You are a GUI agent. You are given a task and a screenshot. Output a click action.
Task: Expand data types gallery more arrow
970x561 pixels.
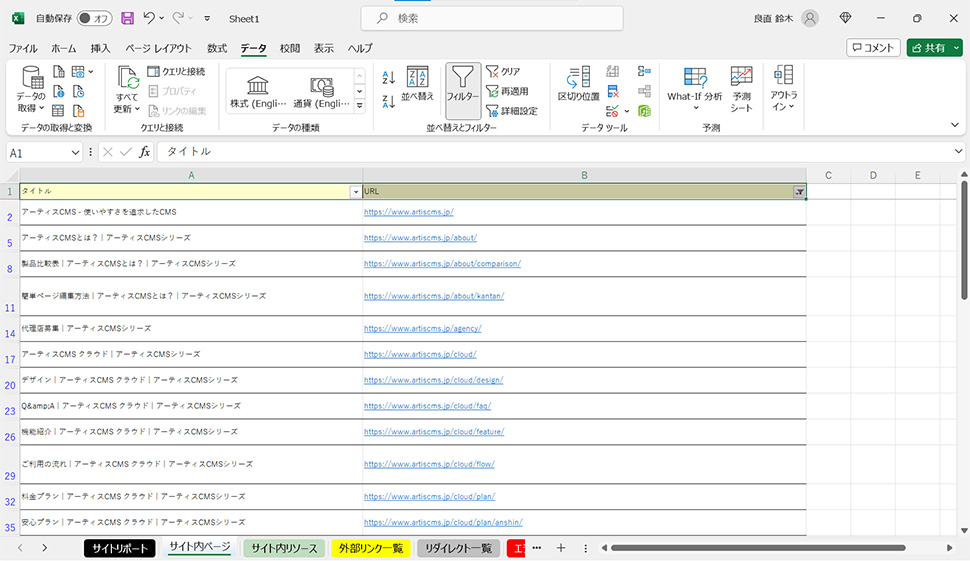359,106
